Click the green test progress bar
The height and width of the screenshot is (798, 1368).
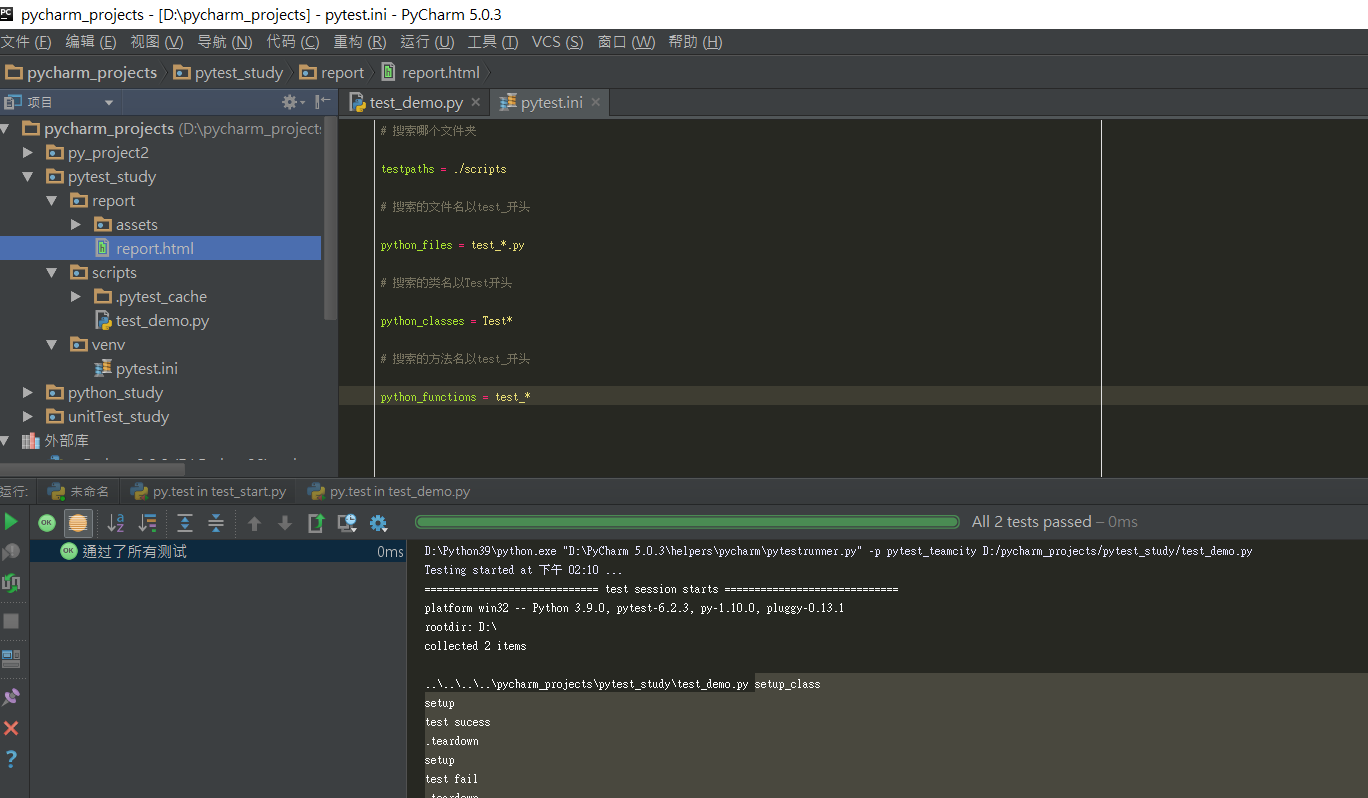[687, 522]
